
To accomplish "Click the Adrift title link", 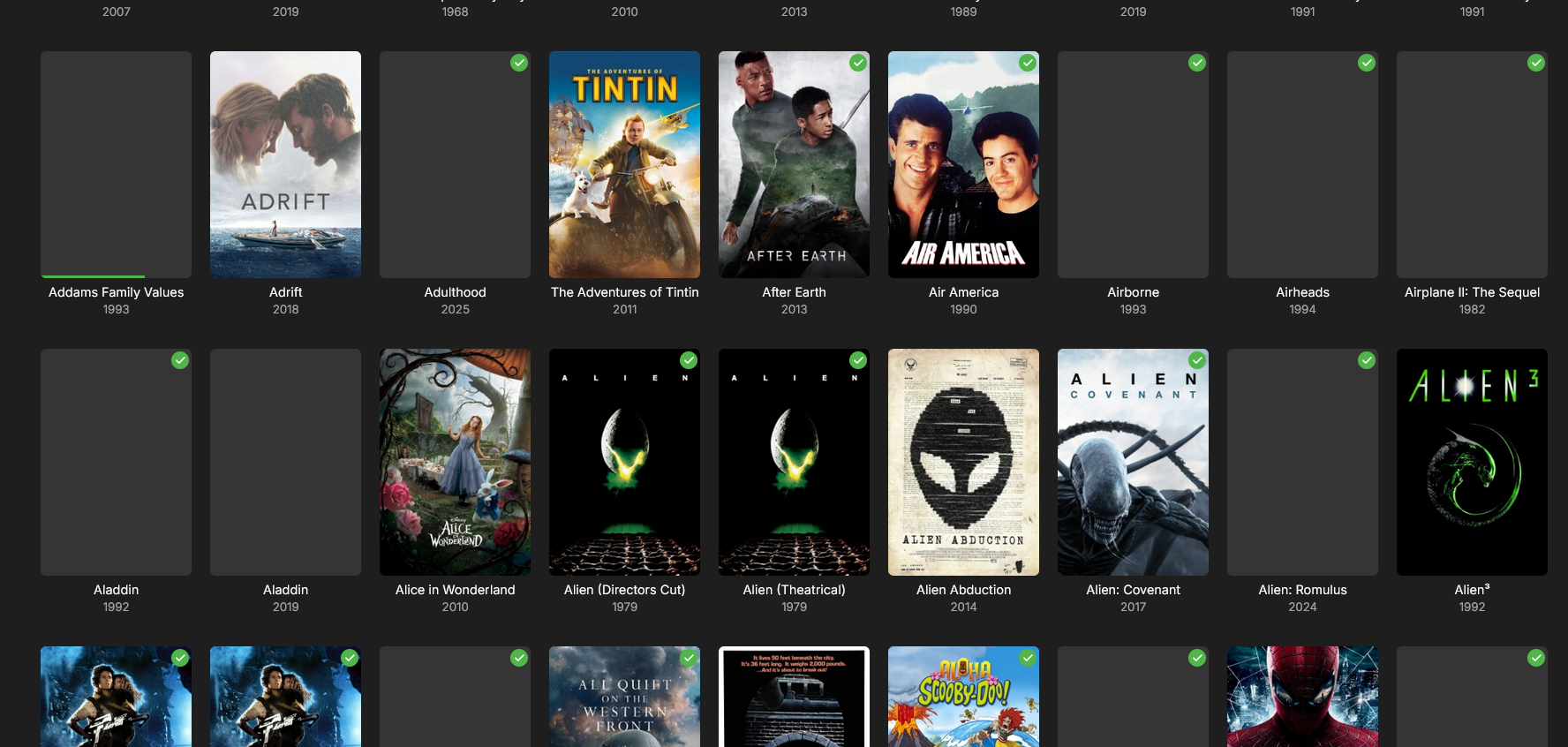I will coord(285,292).
